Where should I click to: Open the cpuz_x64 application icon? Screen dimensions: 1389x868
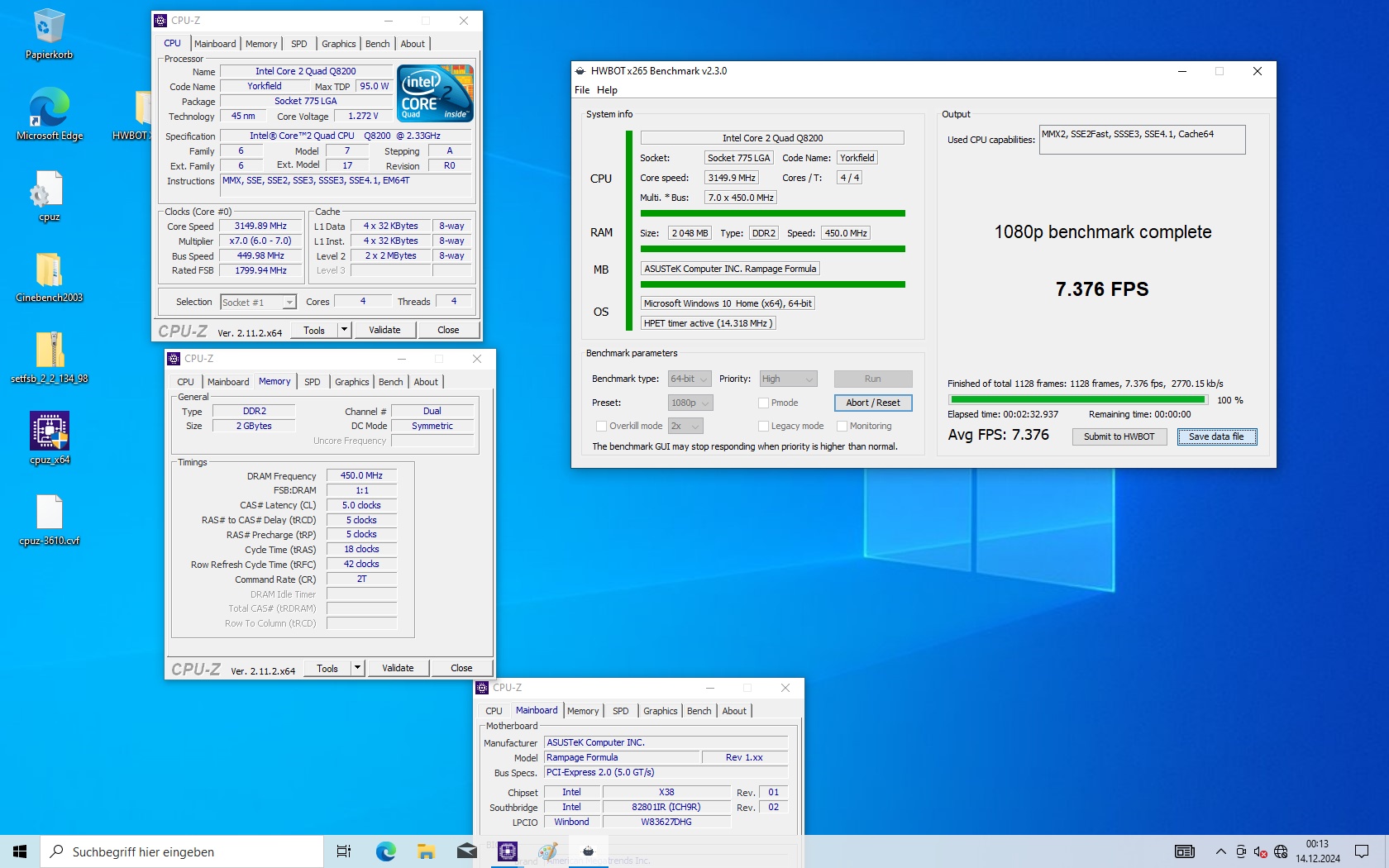click(49, 438)
